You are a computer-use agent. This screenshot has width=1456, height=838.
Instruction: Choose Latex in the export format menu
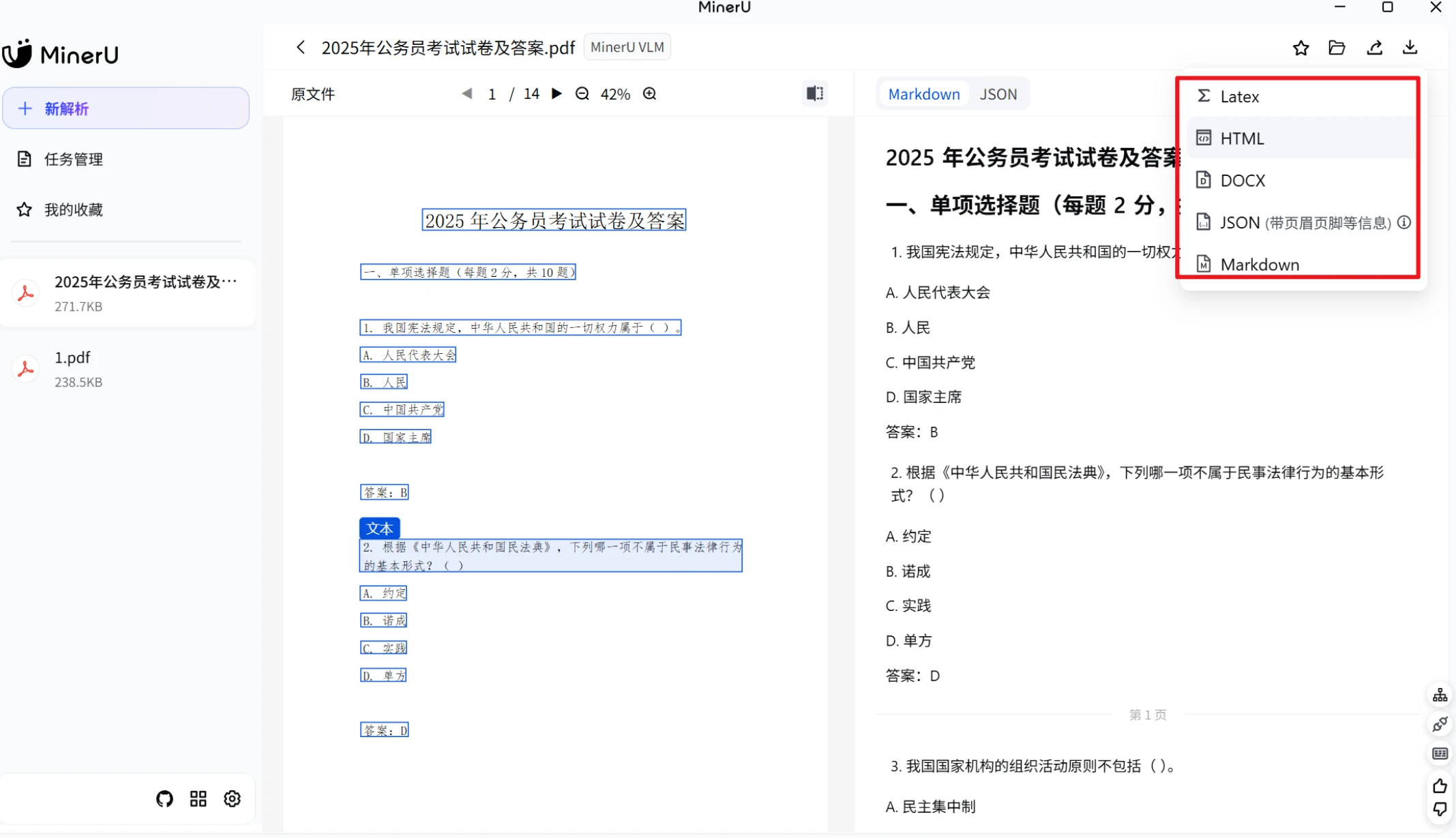[1239, 96]
